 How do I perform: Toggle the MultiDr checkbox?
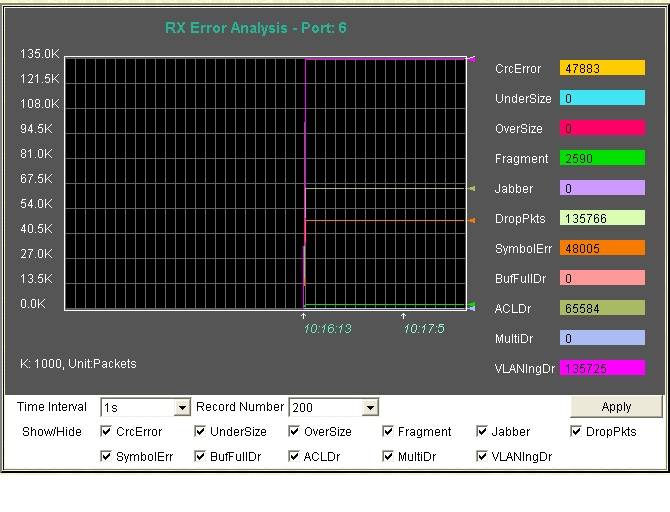389,457
